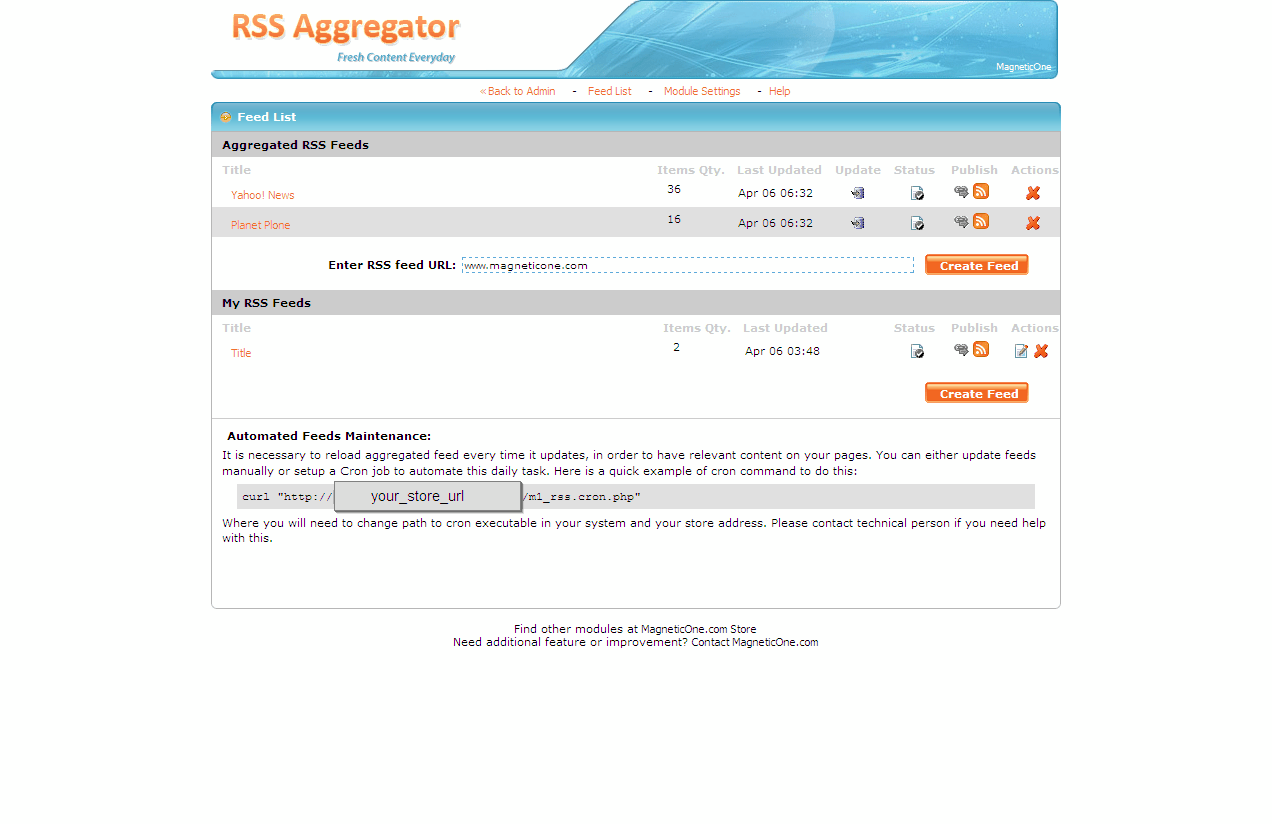Toggle status icon for Title feed
Viewport: 1272px width, 824px height.
(x=917, y=351)
